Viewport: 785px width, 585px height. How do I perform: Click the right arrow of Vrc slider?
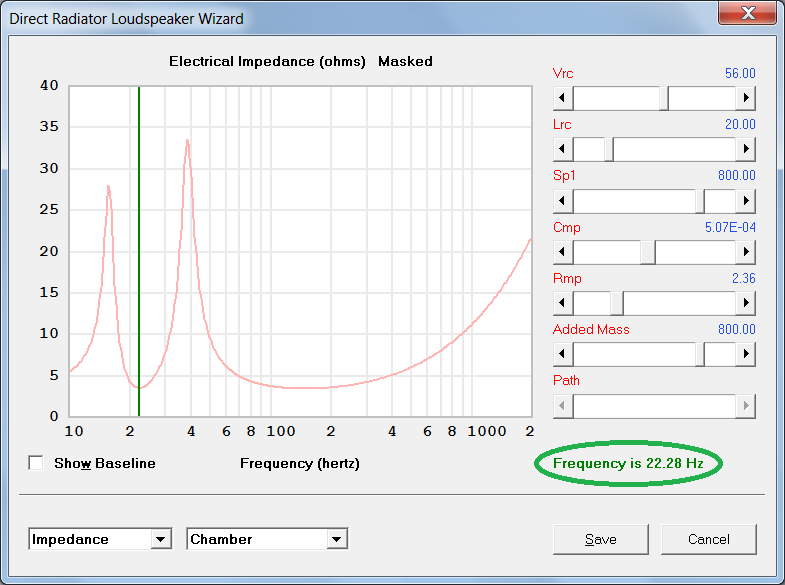[x=745, y=98]
